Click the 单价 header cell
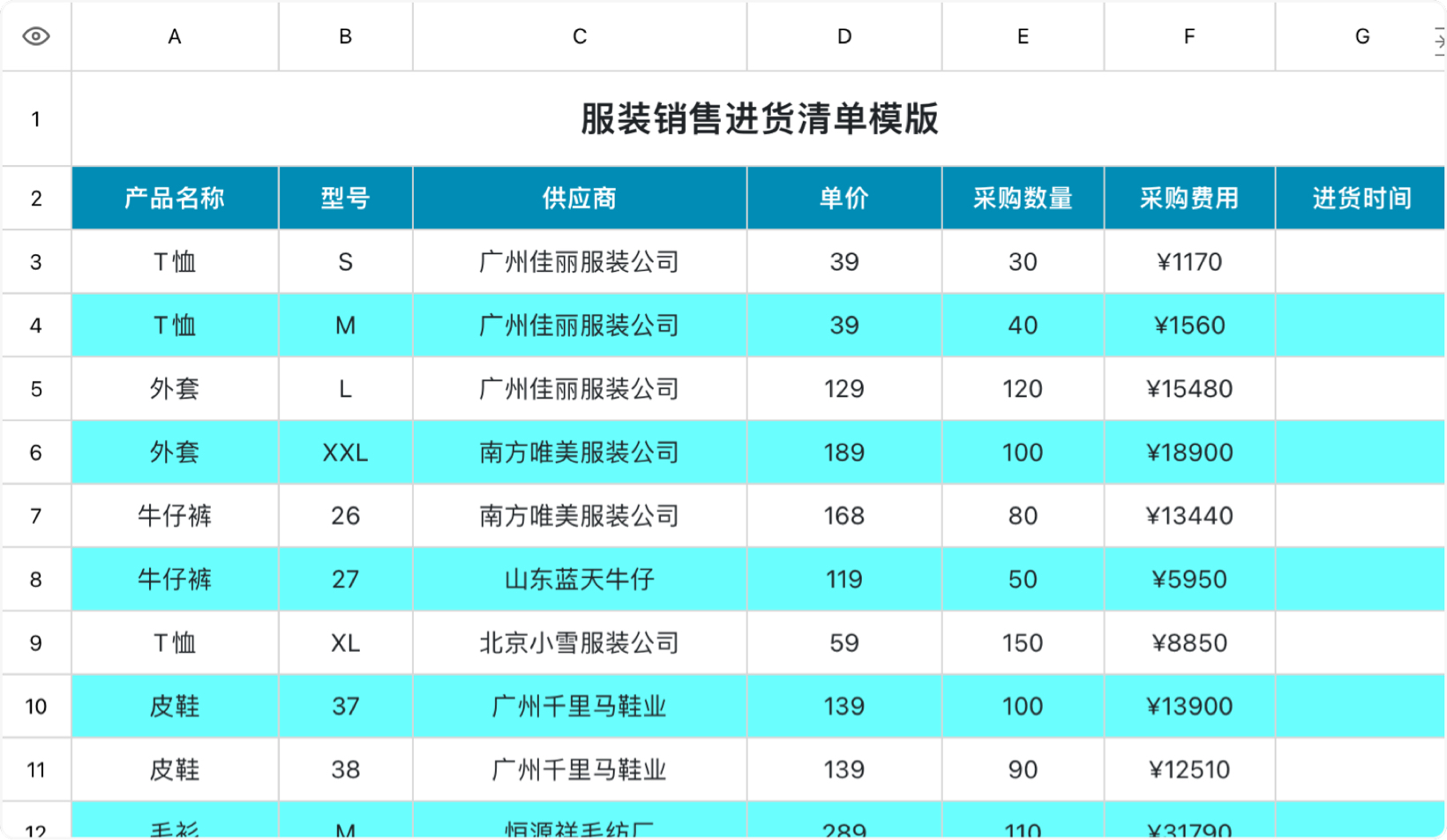 coord(844,199)
